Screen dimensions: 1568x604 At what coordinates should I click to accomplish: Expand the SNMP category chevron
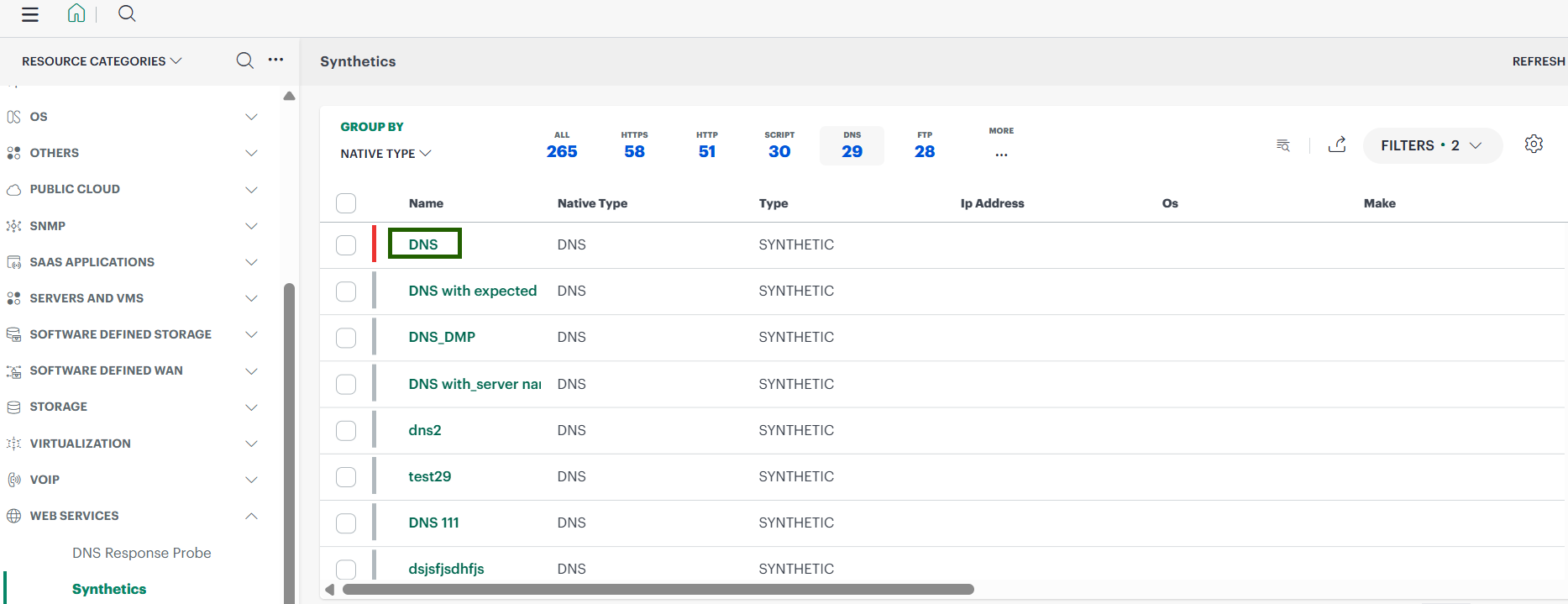pos(251,226)
